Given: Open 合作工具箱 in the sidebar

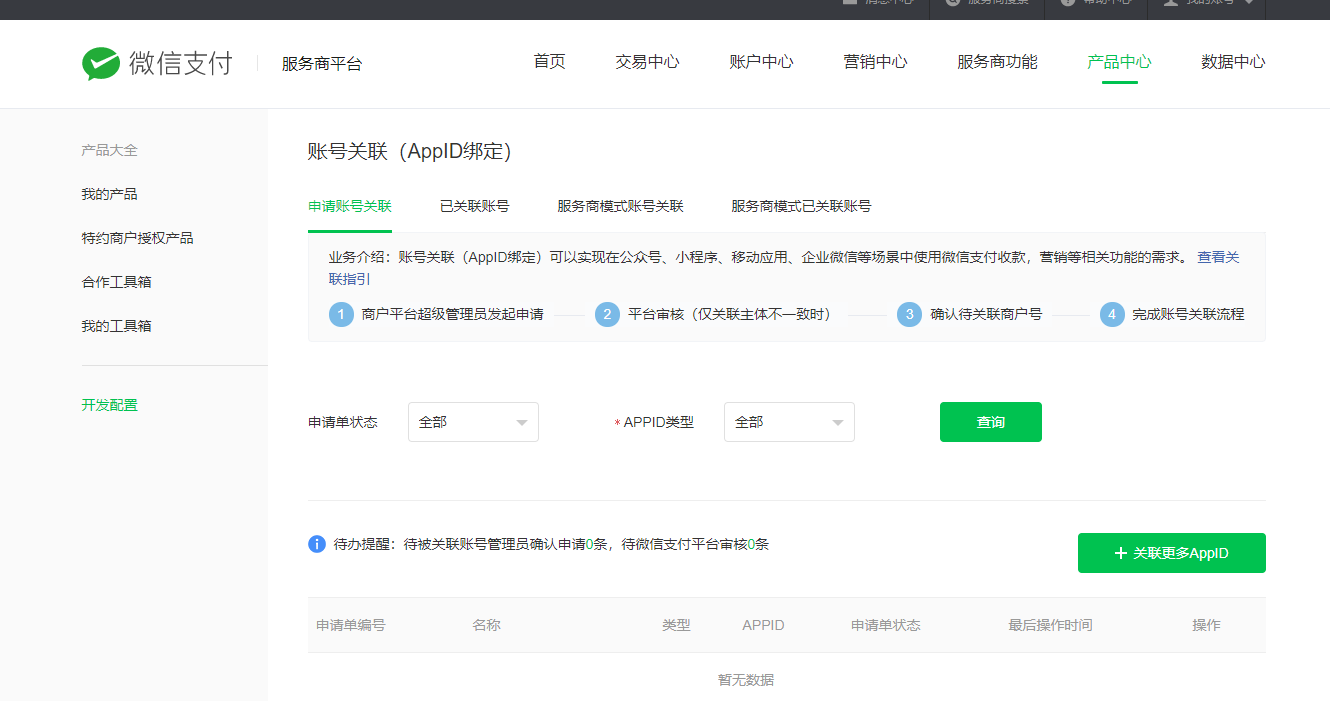Looking at the screenshot, I should [x=116, y=282].
